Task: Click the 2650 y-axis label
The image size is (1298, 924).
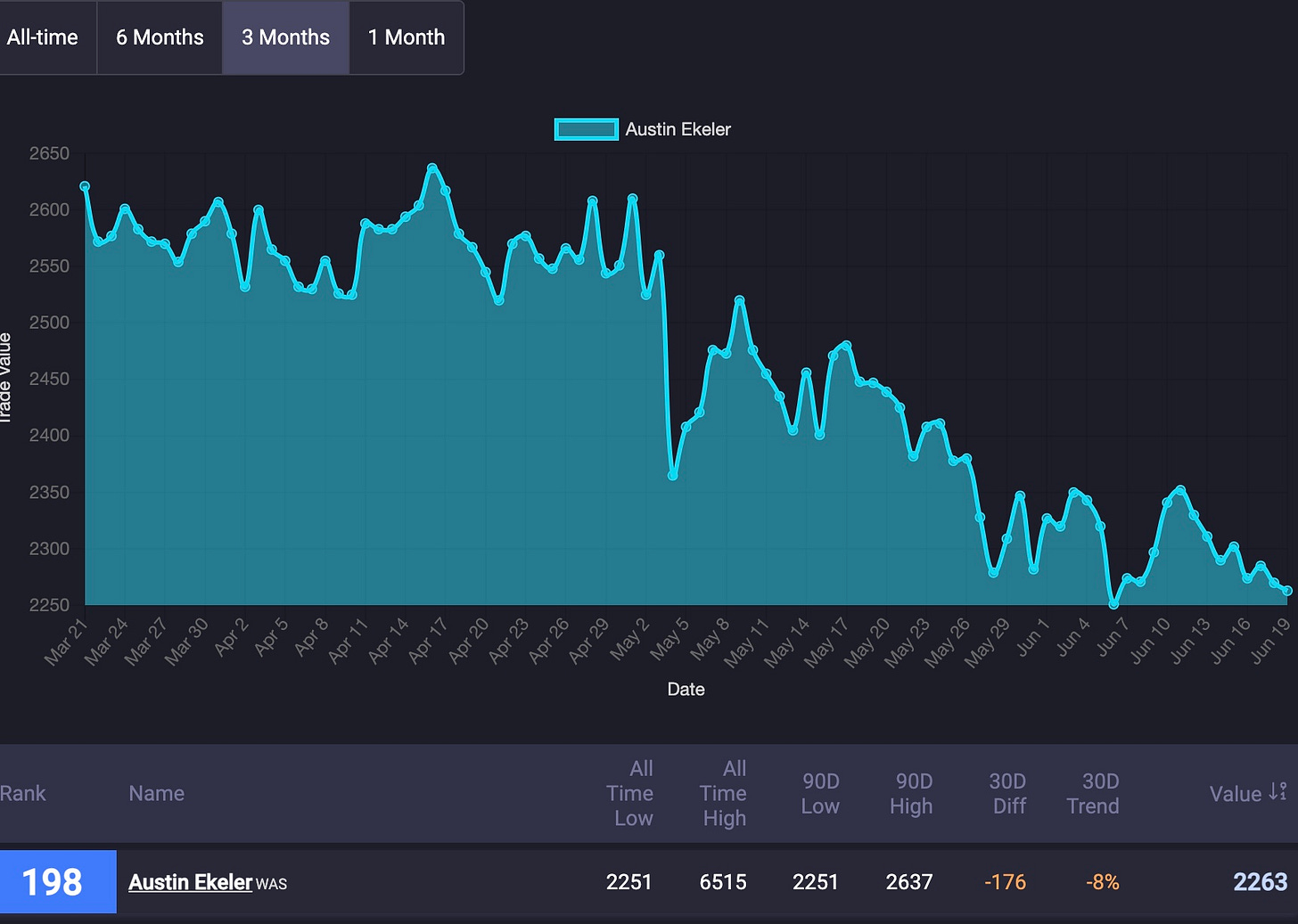Action: (49, 153)
